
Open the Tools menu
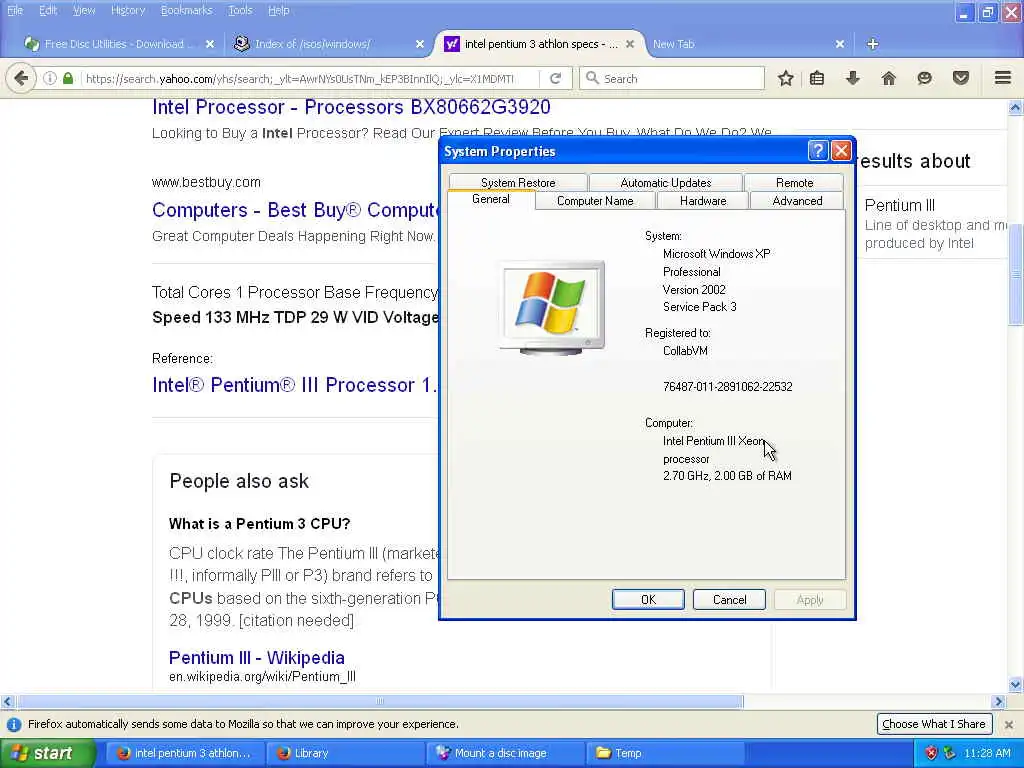coord(240,10)
